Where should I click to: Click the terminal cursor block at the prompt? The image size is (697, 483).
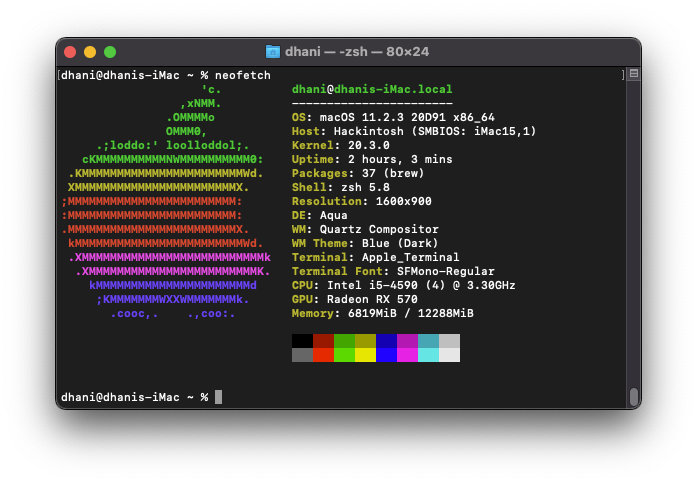218,397
